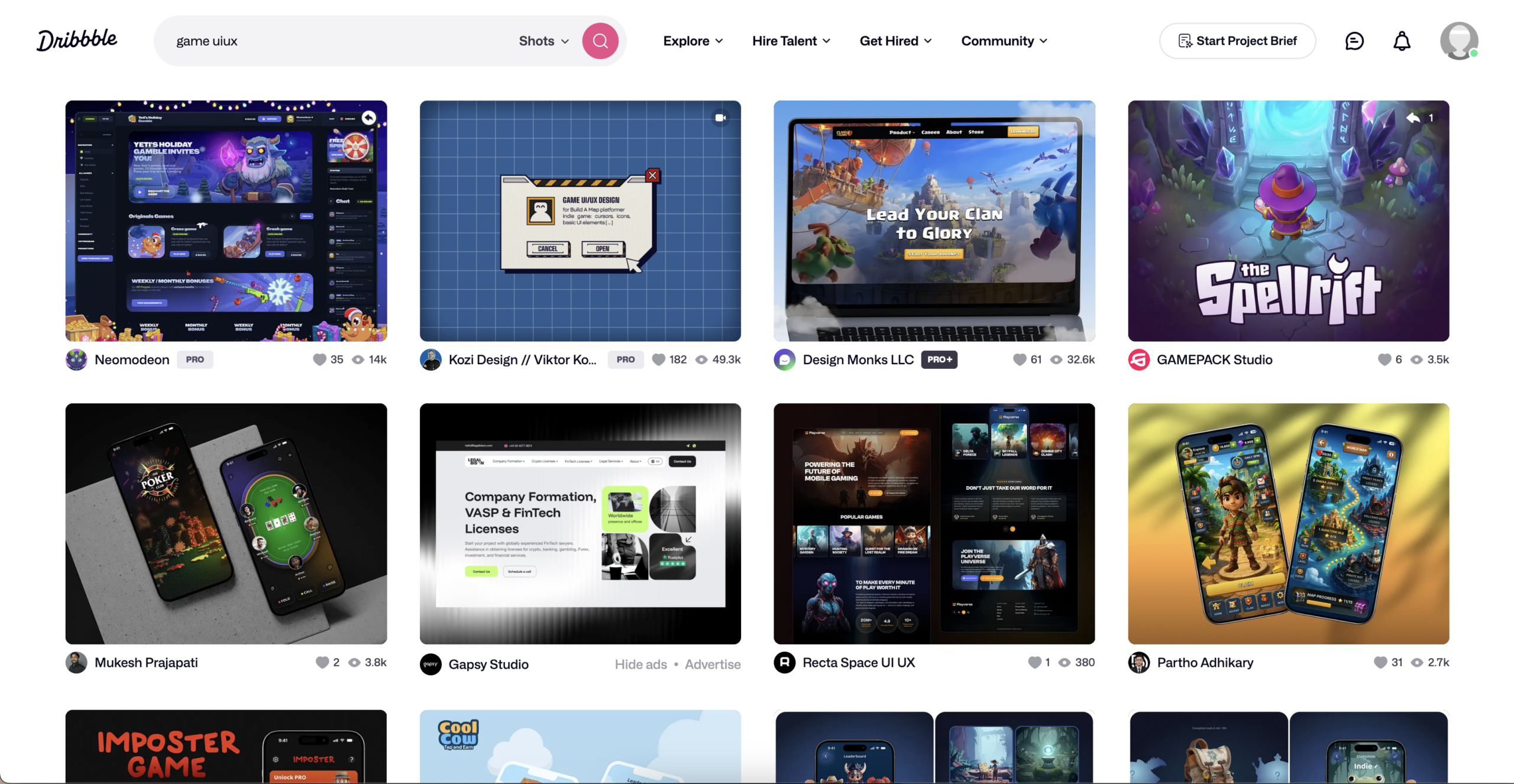Open the notifications bell icon
This screenshot has height=784, width=1514.
coord(1402,41)
